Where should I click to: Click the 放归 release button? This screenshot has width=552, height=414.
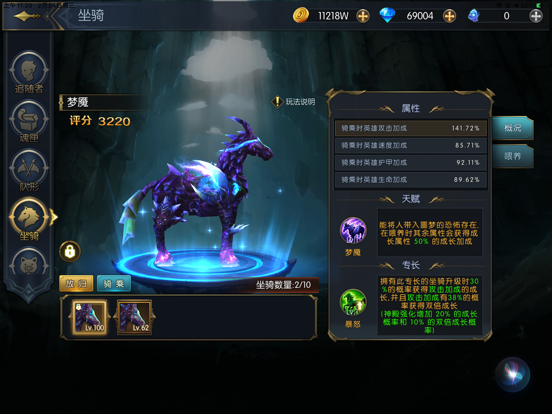point(76,283)
